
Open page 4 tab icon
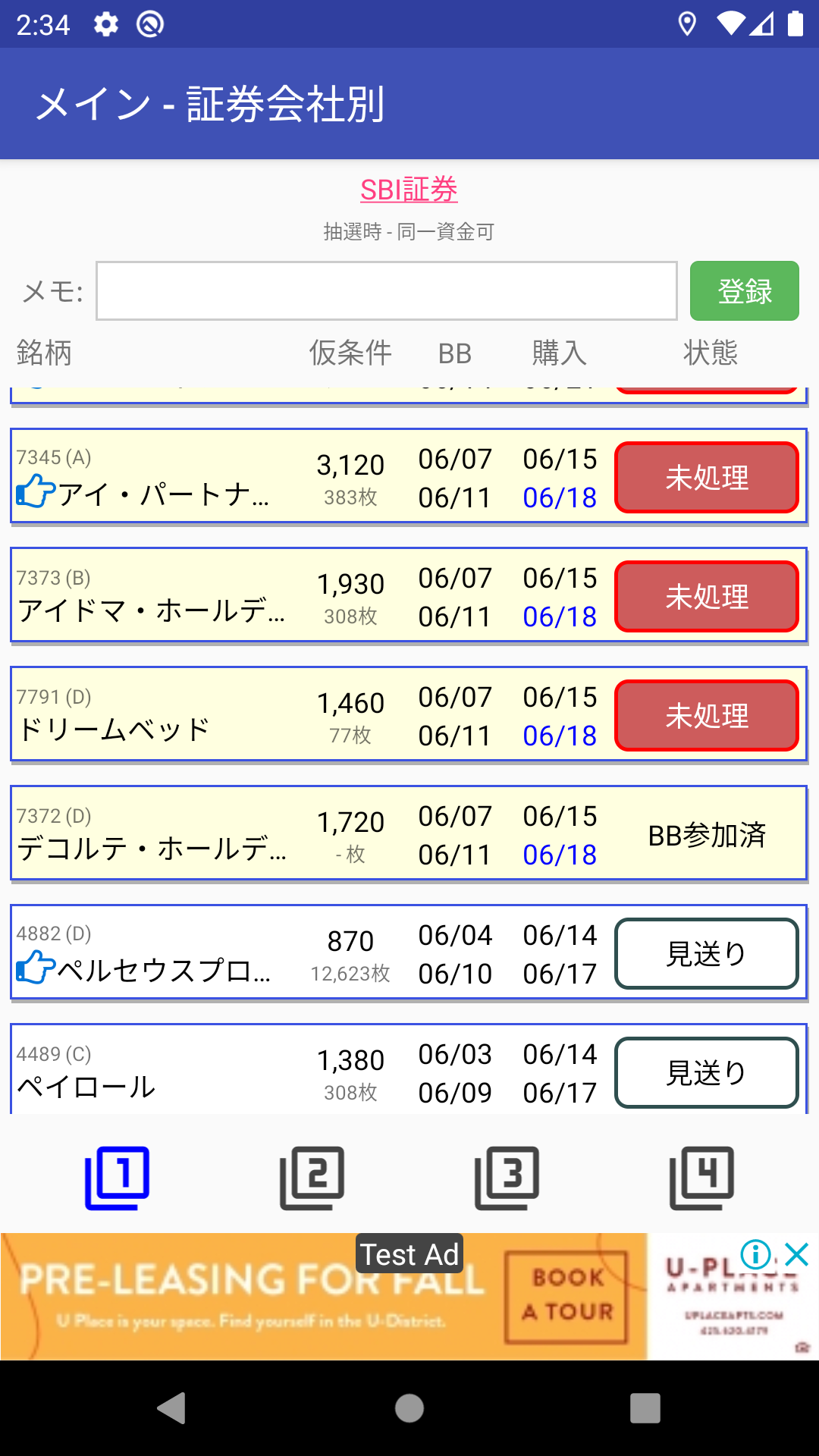pos(701,1178)
